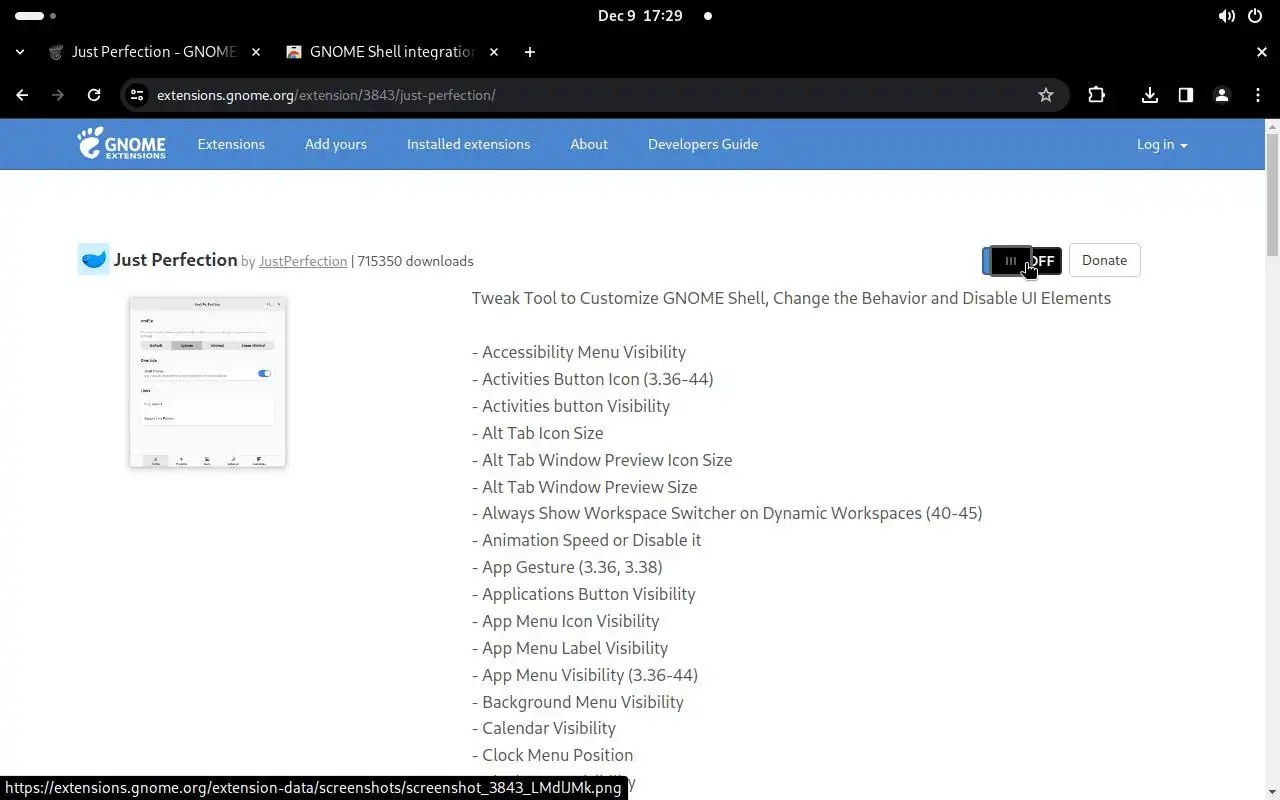Image resolution: width=1280 pixels, height=800 pixels.
Task: Open the extension screenshot thumbnail
Action: 207,382
